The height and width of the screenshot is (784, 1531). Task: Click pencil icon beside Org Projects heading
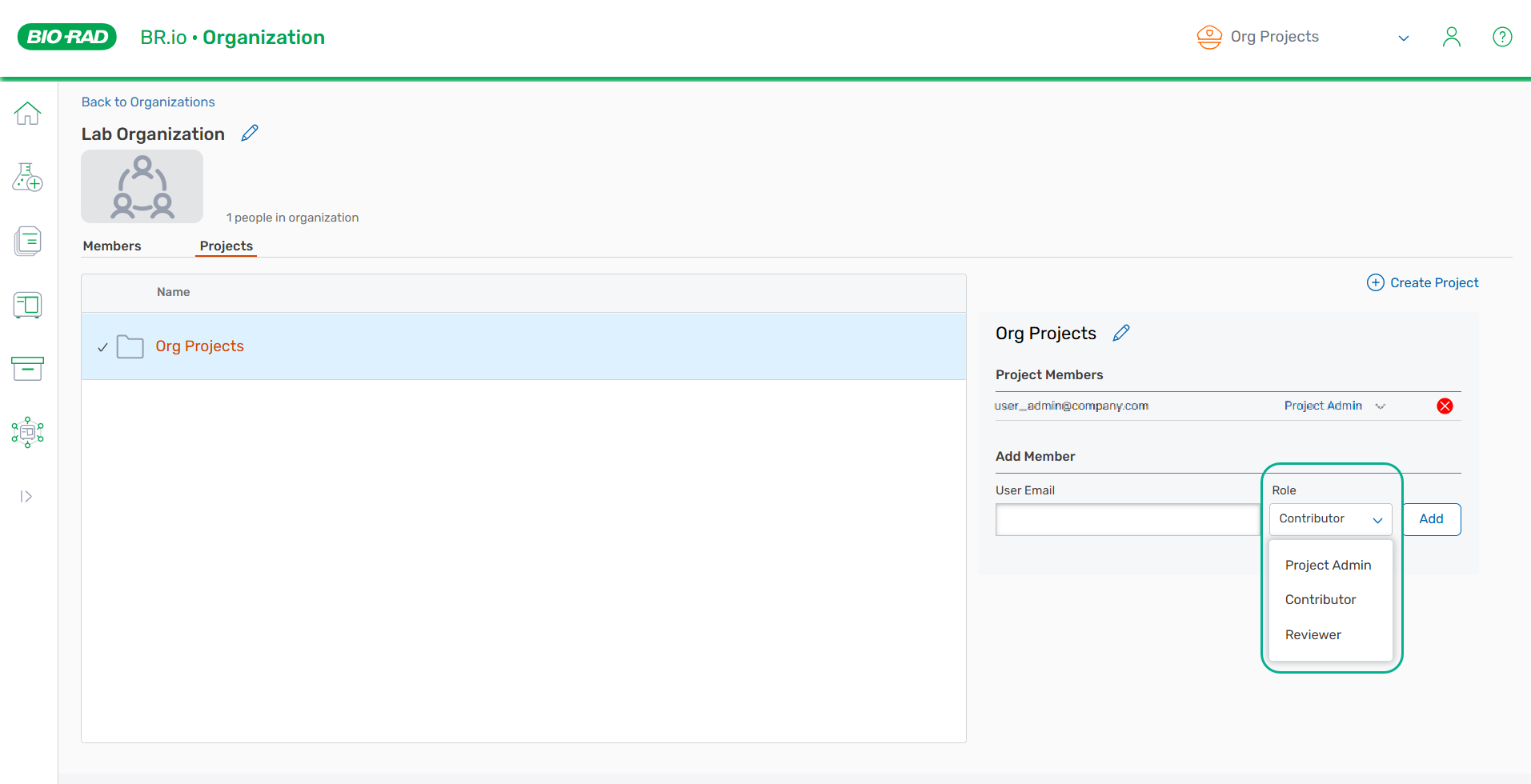click(1121, 333)
